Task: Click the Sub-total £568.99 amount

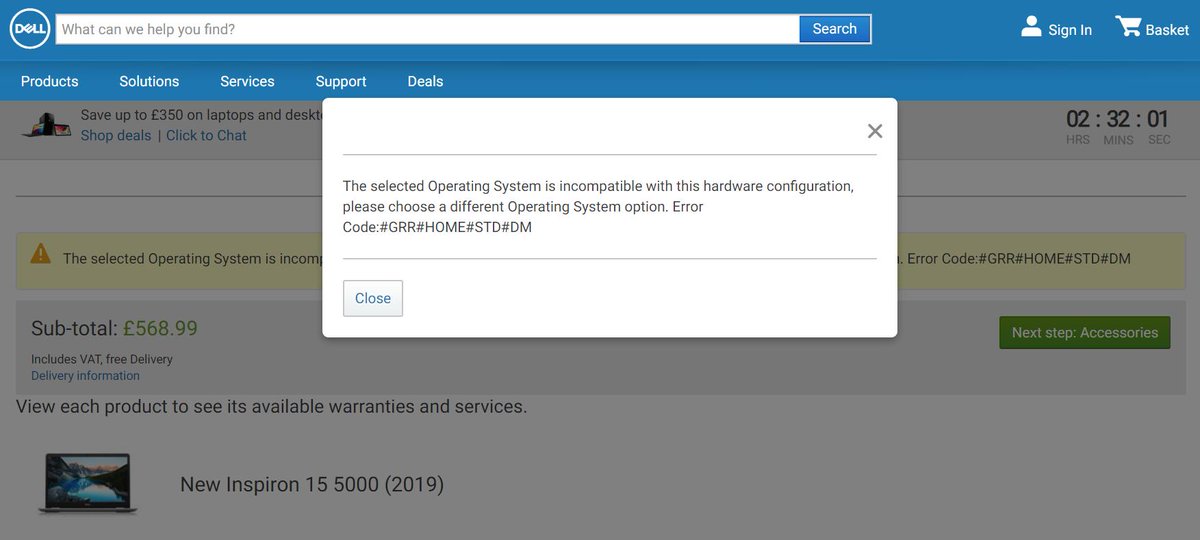Action: pyautogui.click(x=160, y=328)
